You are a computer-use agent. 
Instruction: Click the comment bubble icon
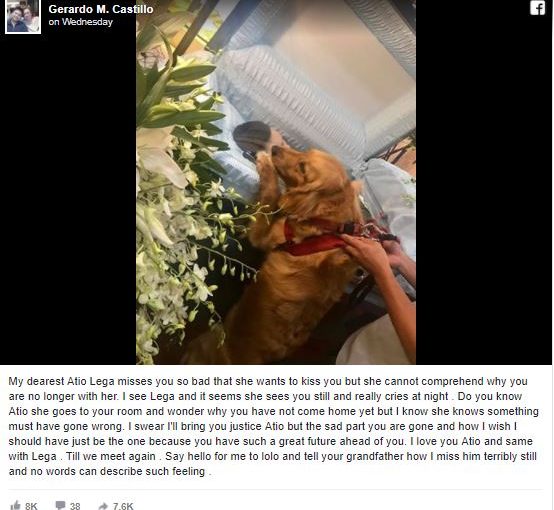[x=60, y=505]
